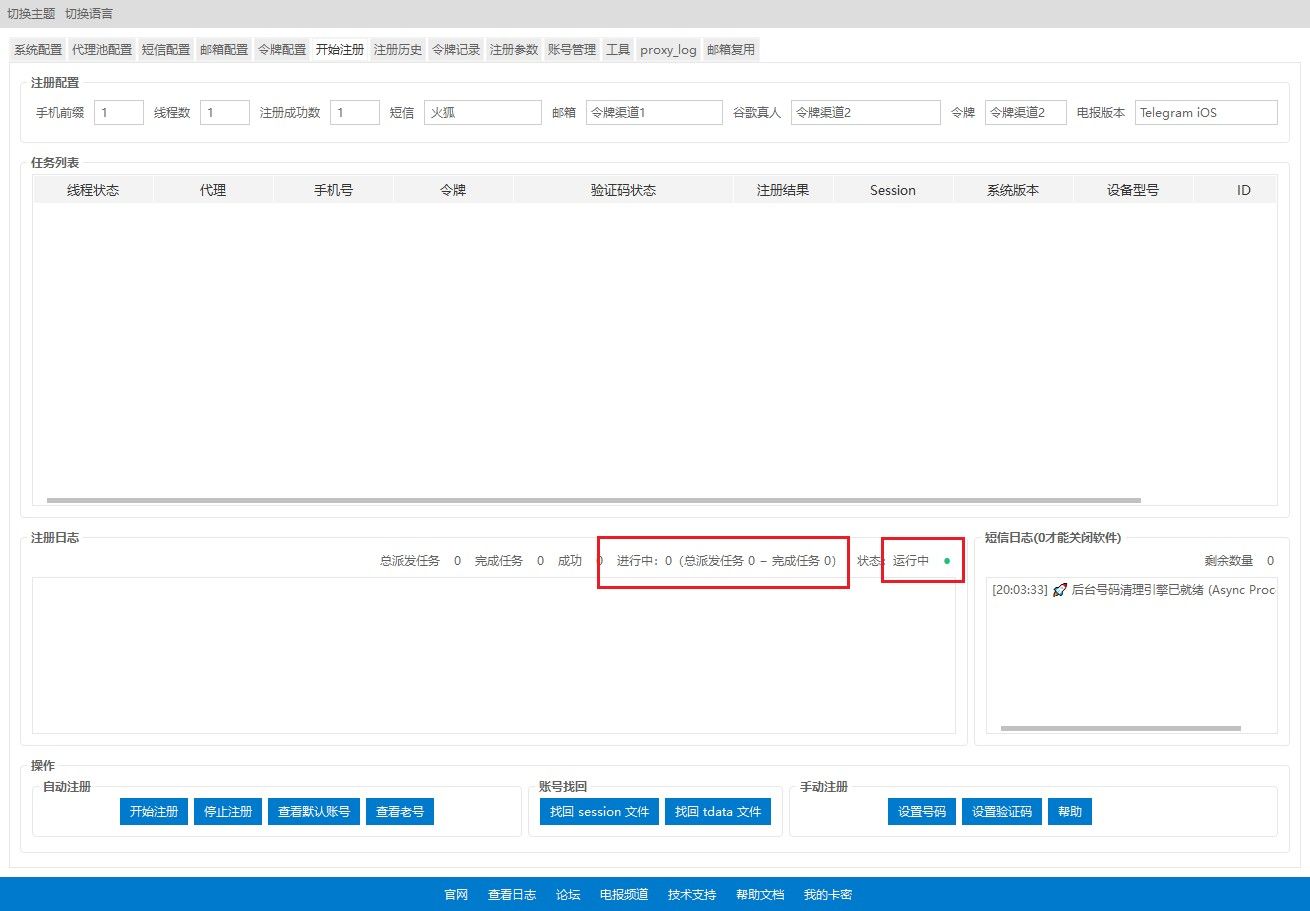Open the 短信 provider dropdown showing 火狐
The image size is (1310, 911).
(482, 113)
